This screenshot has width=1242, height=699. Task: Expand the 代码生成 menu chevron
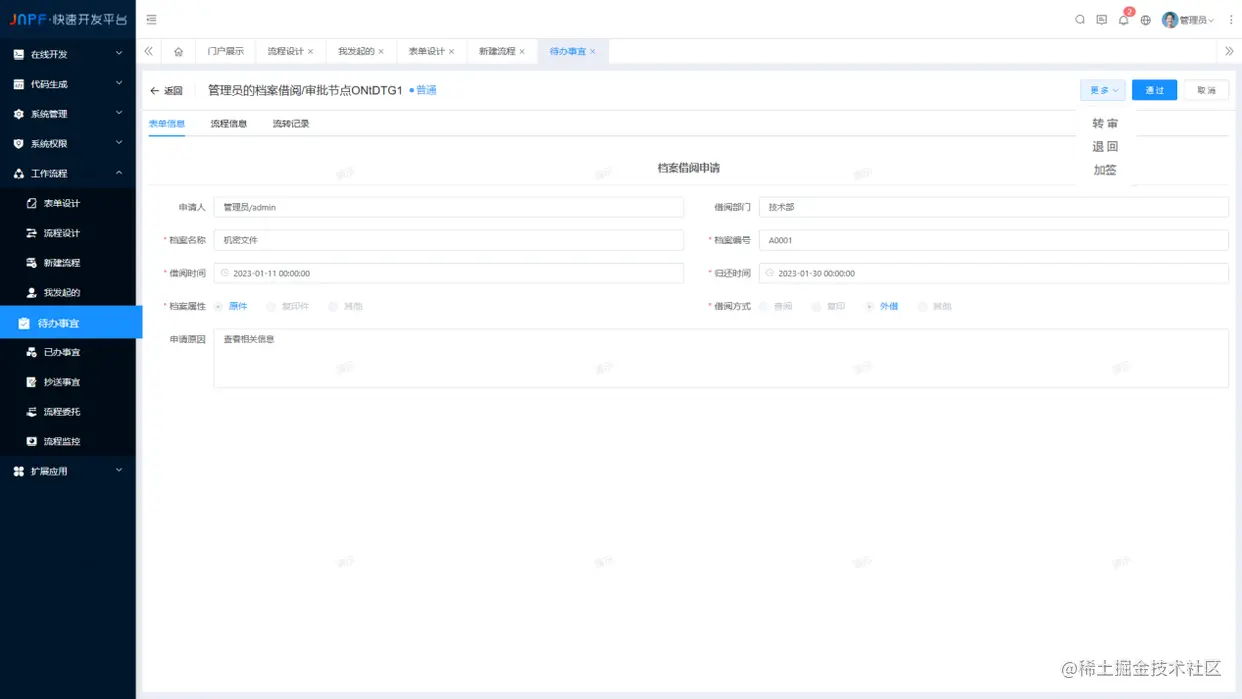[119, 83]
